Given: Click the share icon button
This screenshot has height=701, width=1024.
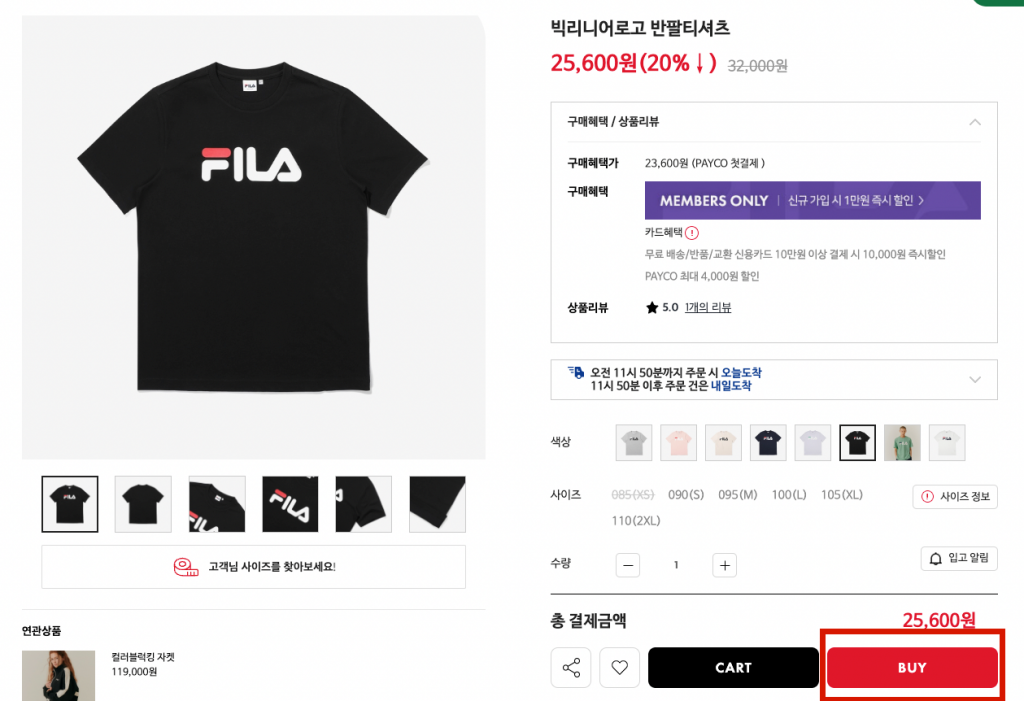Looking at the screenshot, I should click(x=571, y=668).
